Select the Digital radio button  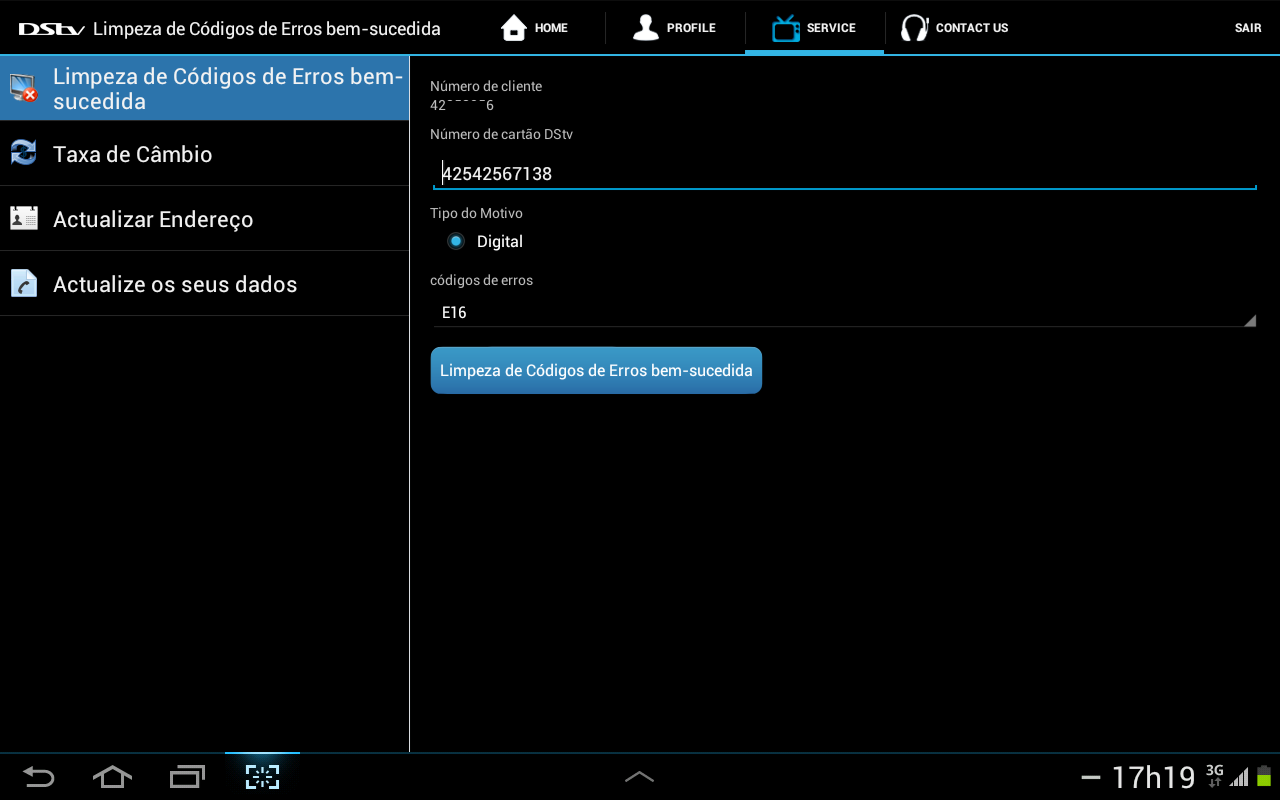pos(456,241)
